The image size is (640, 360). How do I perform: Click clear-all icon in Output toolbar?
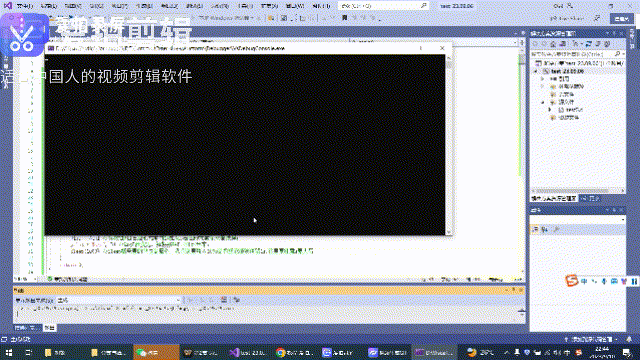coord(224,300)
